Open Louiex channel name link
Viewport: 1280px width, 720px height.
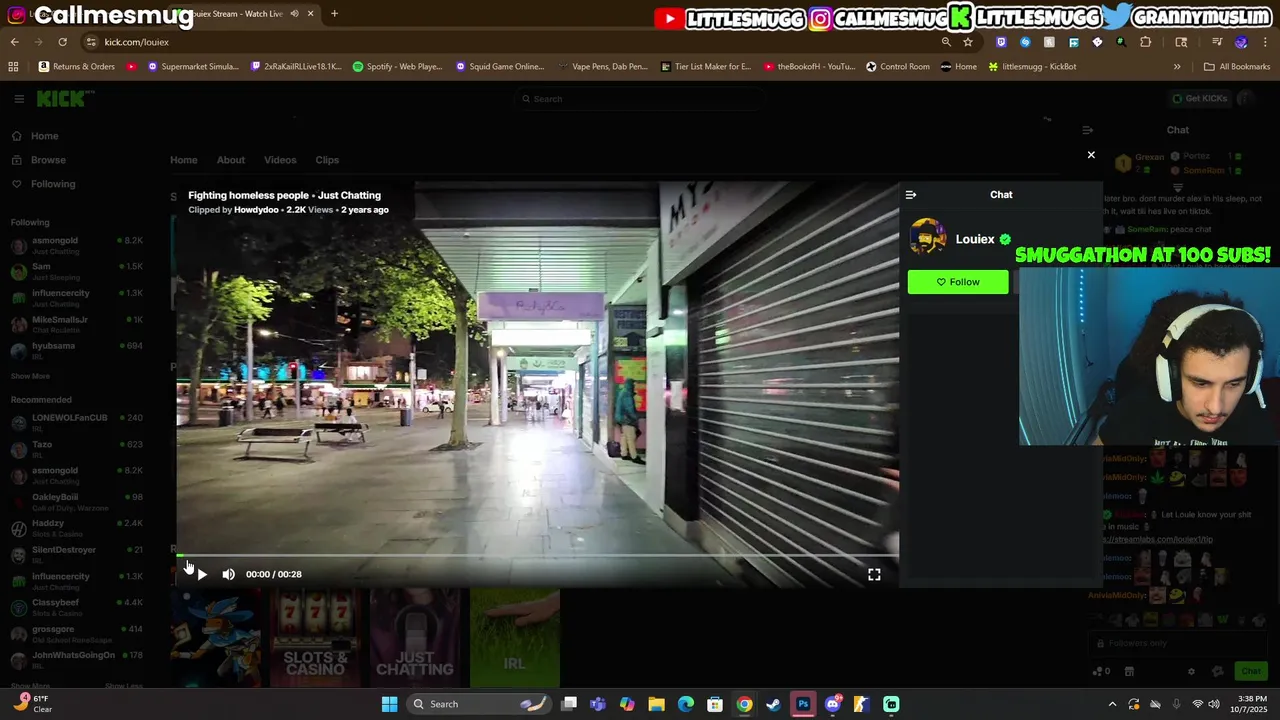(975, 239)
